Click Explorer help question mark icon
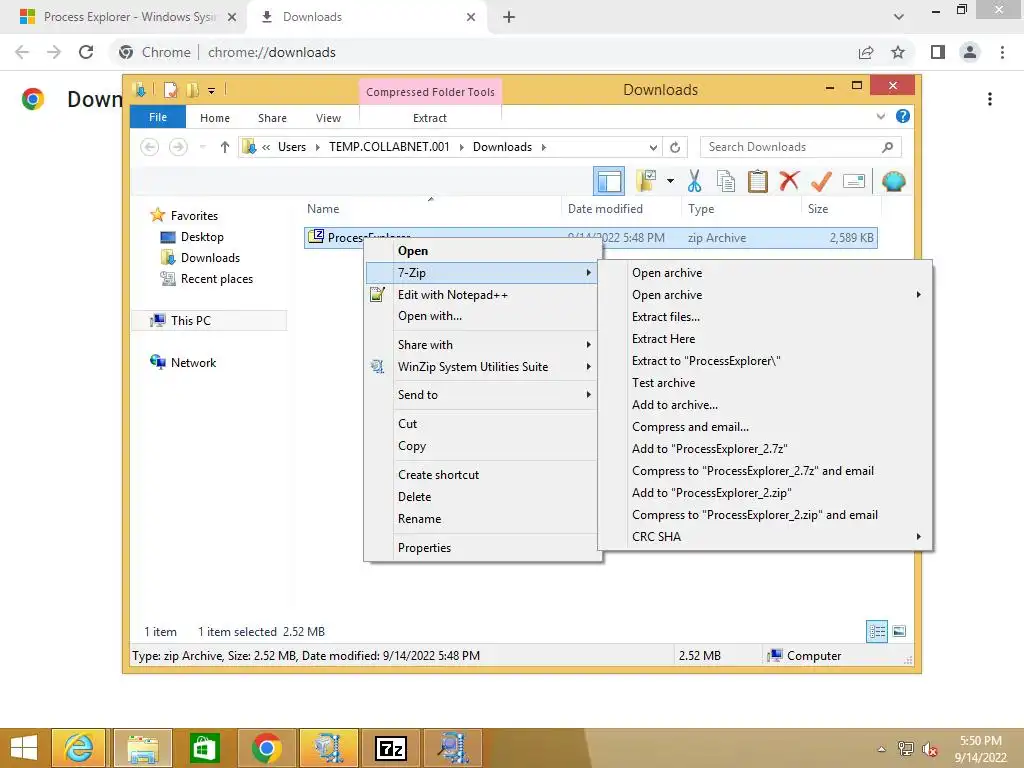Viewport: 1024px width, 768px height. (x=903, y=116)
